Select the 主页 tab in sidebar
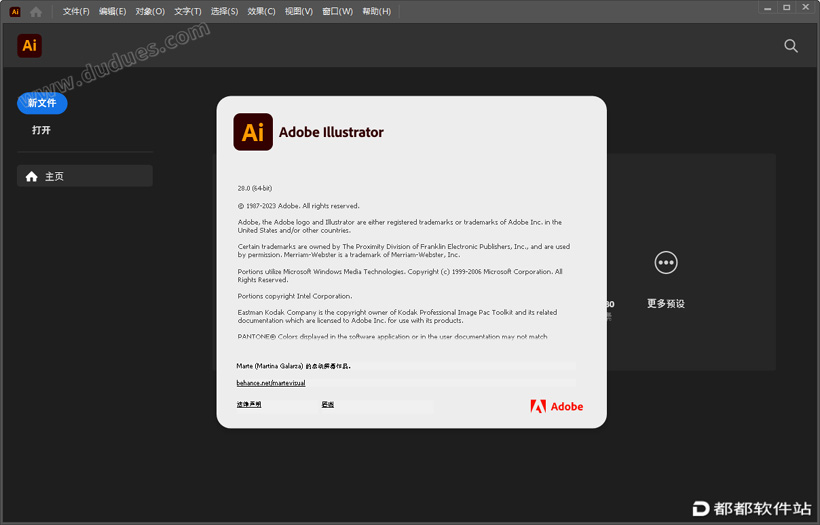 [x=85, y=176]
